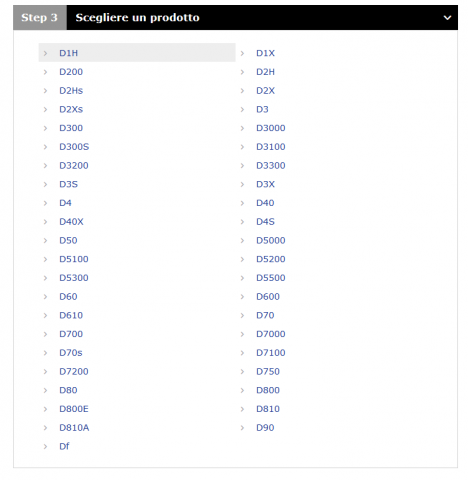Click the Scegliere un prodotto header
Image resolution: width=468 pixels, height=480 pixels.
tap(137, 18)
